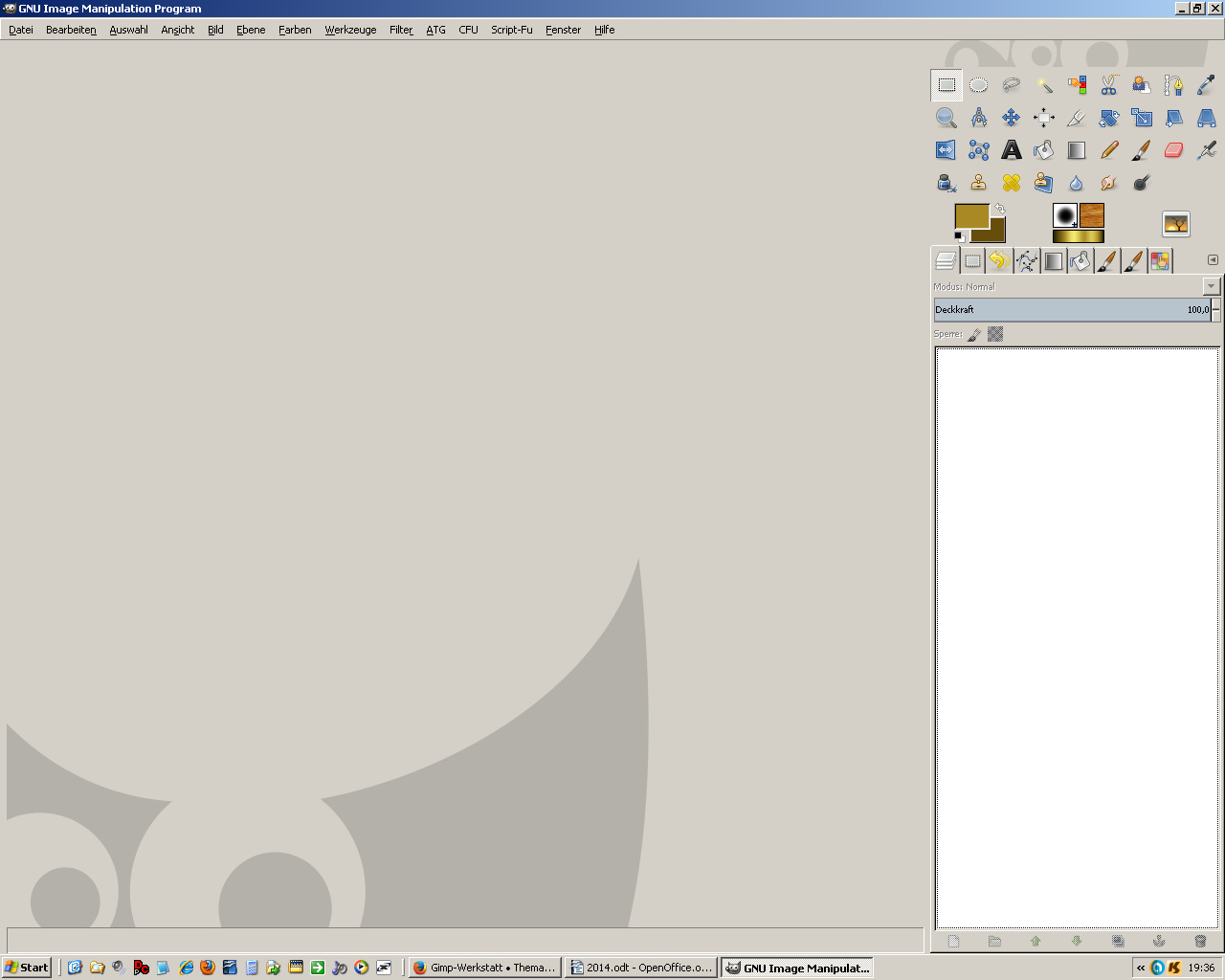Click the Windows Start button
This screenshot has width=1225, height=980.
26,968
